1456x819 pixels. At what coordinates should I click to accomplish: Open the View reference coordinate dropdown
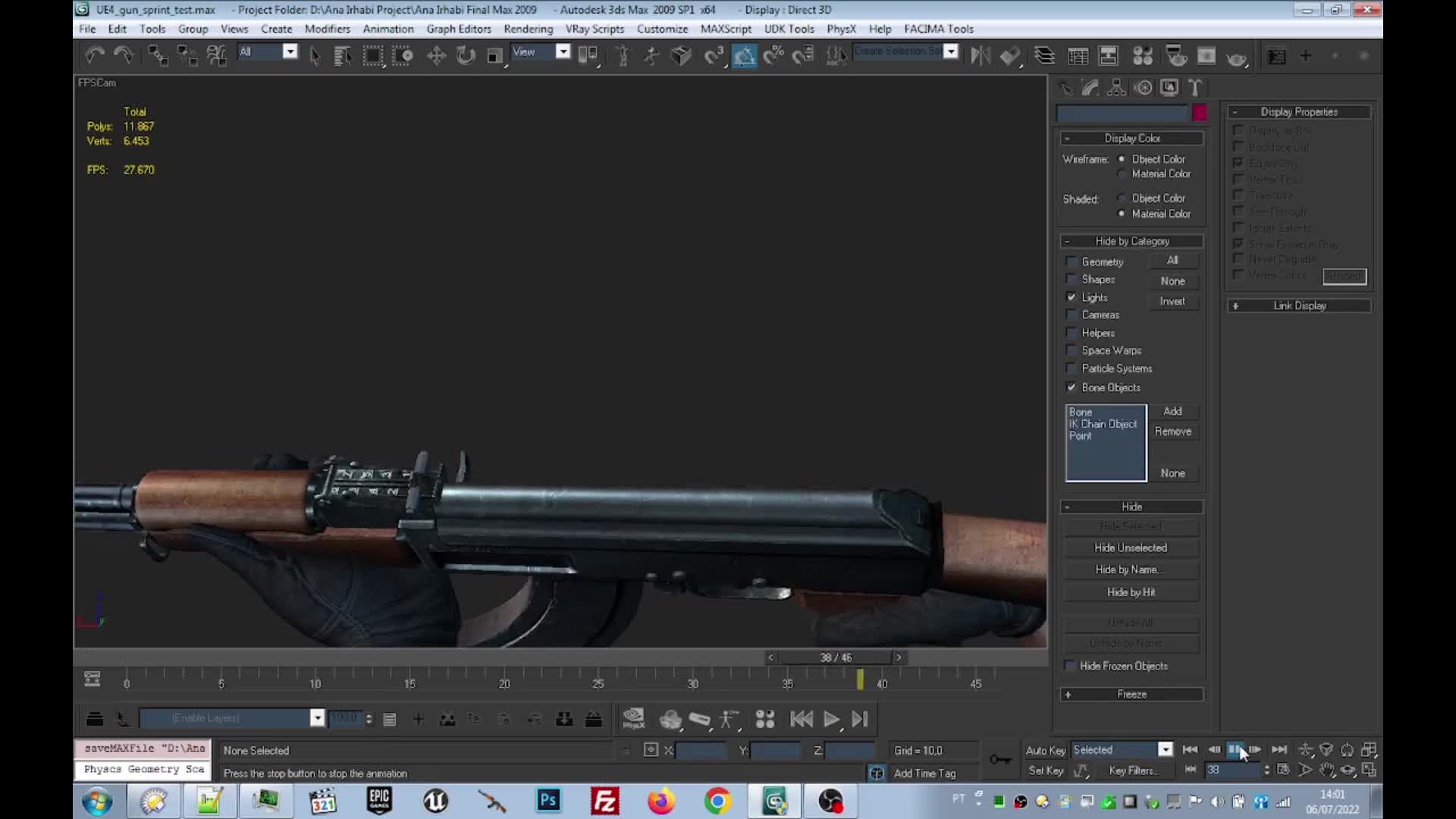click(562, 52)
